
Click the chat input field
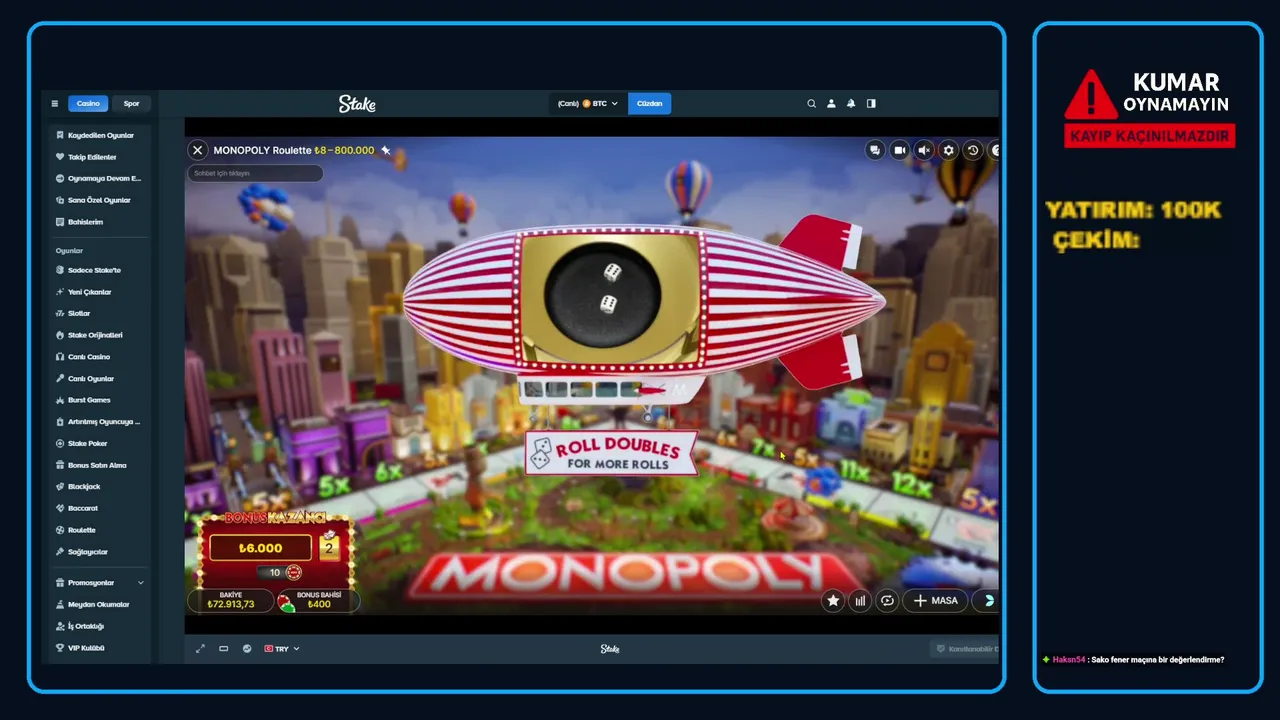pos(255,173)
